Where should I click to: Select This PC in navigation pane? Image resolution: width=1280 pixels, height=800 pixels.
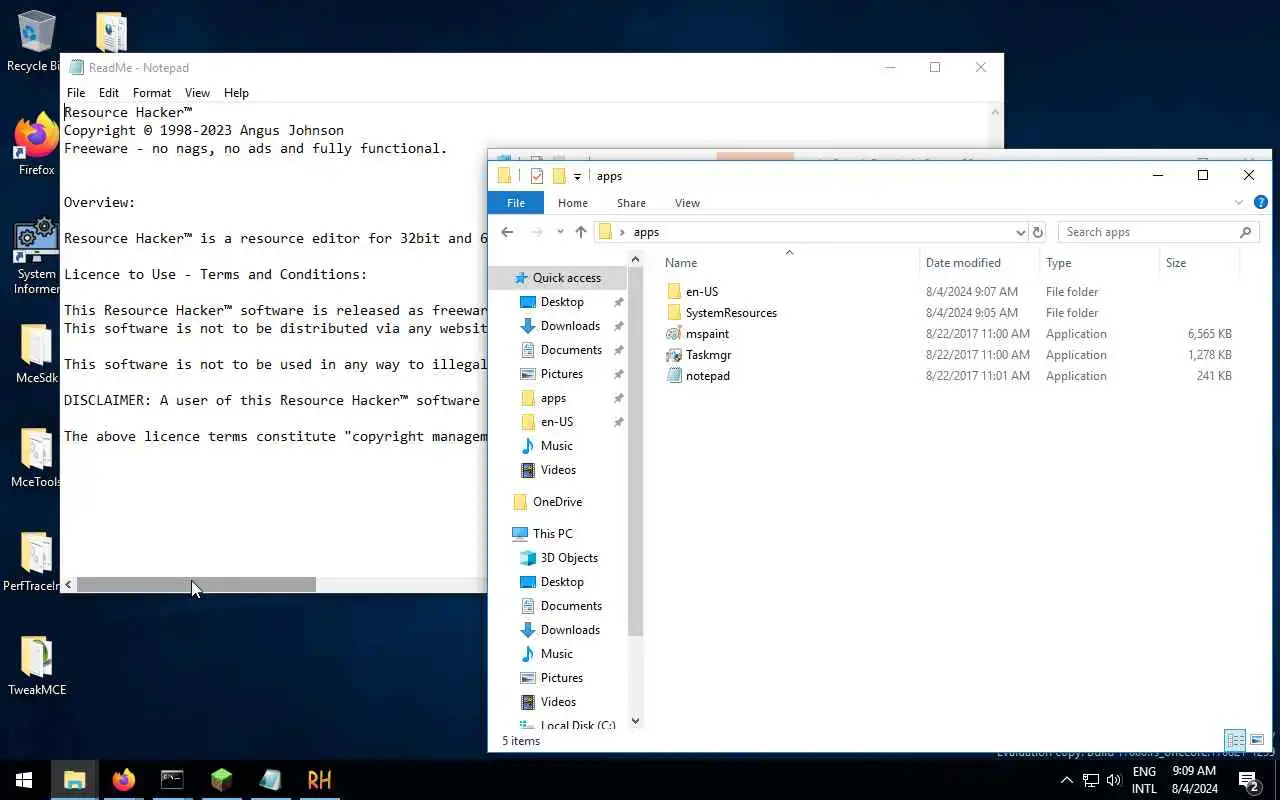pyautogui.click(x=552, y=534)
